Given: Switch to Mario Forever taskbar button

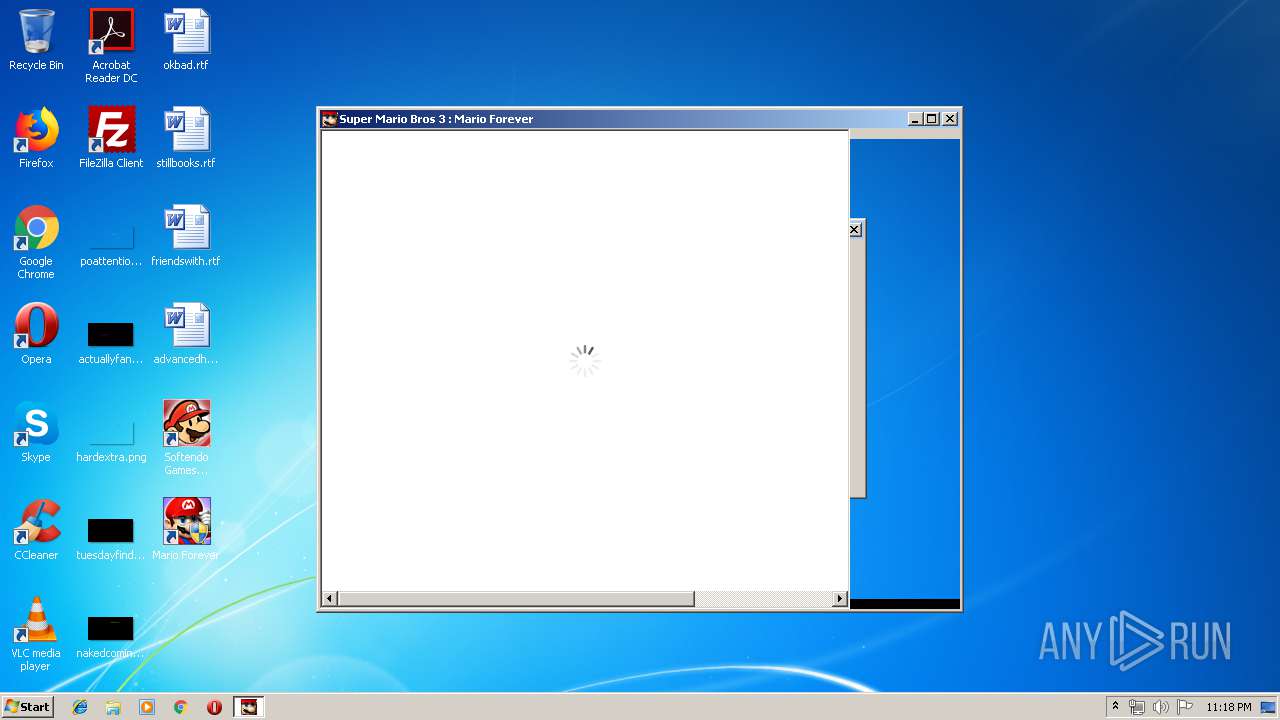Looking at the screenshot, I should 249,707.
